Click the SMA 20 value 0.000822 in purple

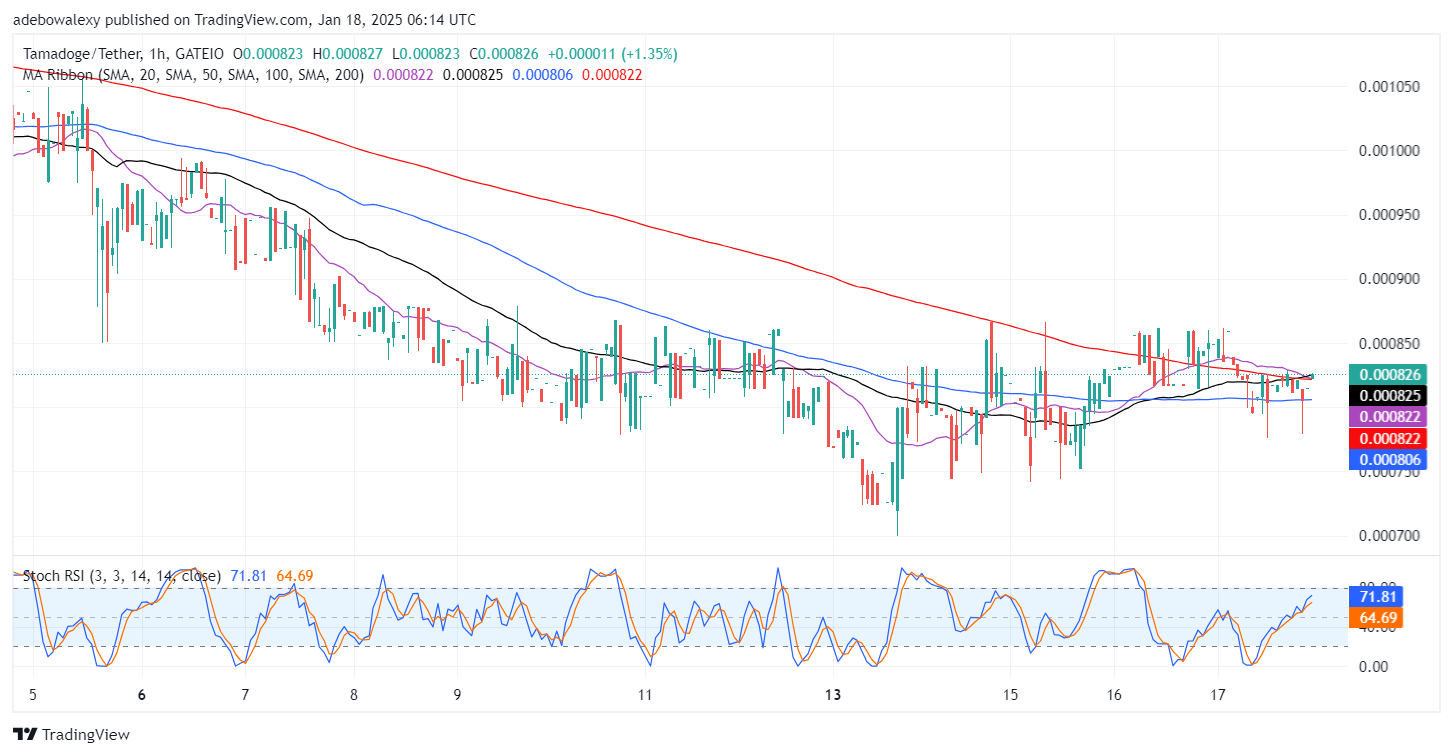point(403,74)
